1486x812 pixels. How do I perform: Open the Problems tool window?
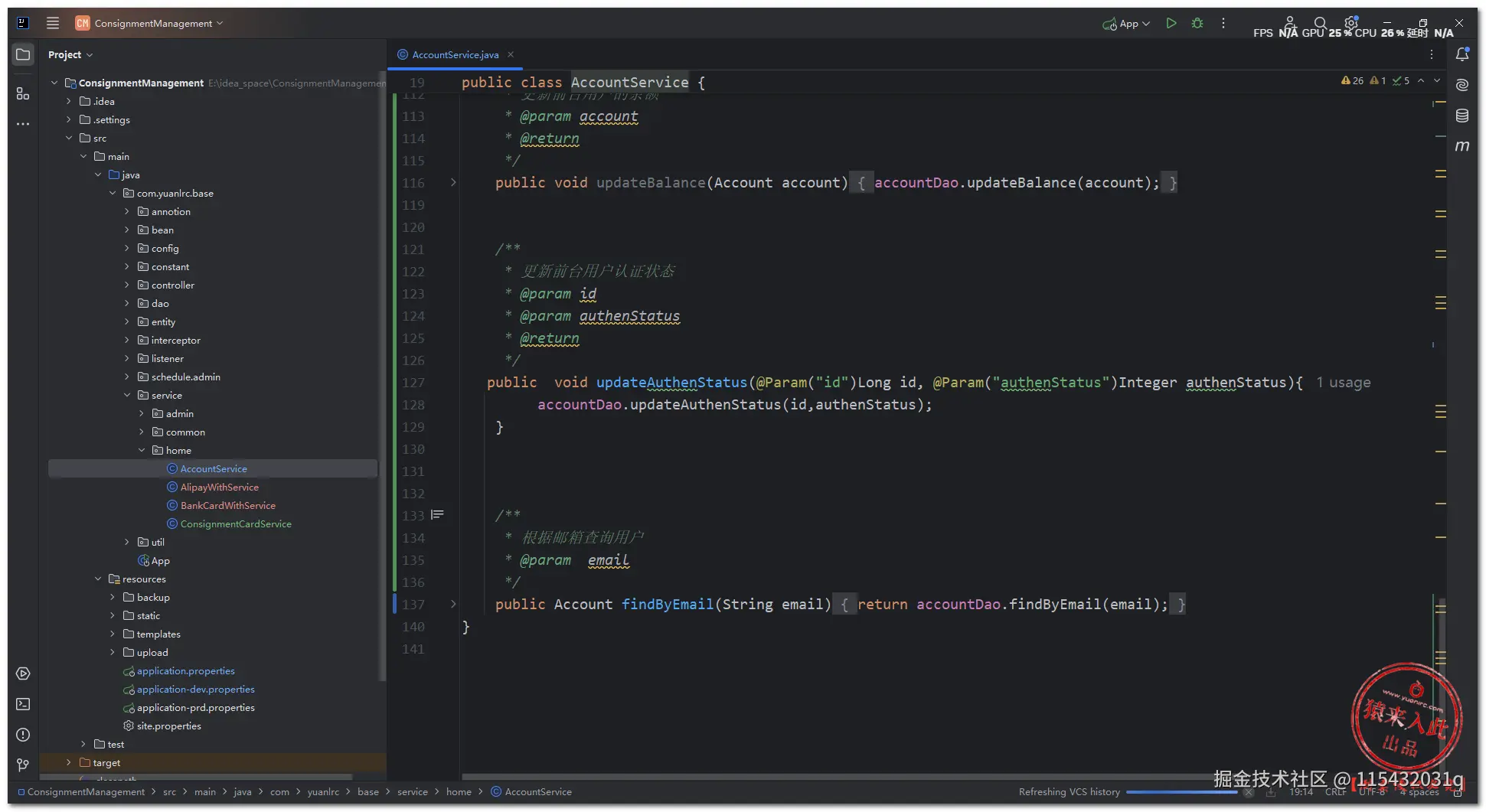click(23, 735)
